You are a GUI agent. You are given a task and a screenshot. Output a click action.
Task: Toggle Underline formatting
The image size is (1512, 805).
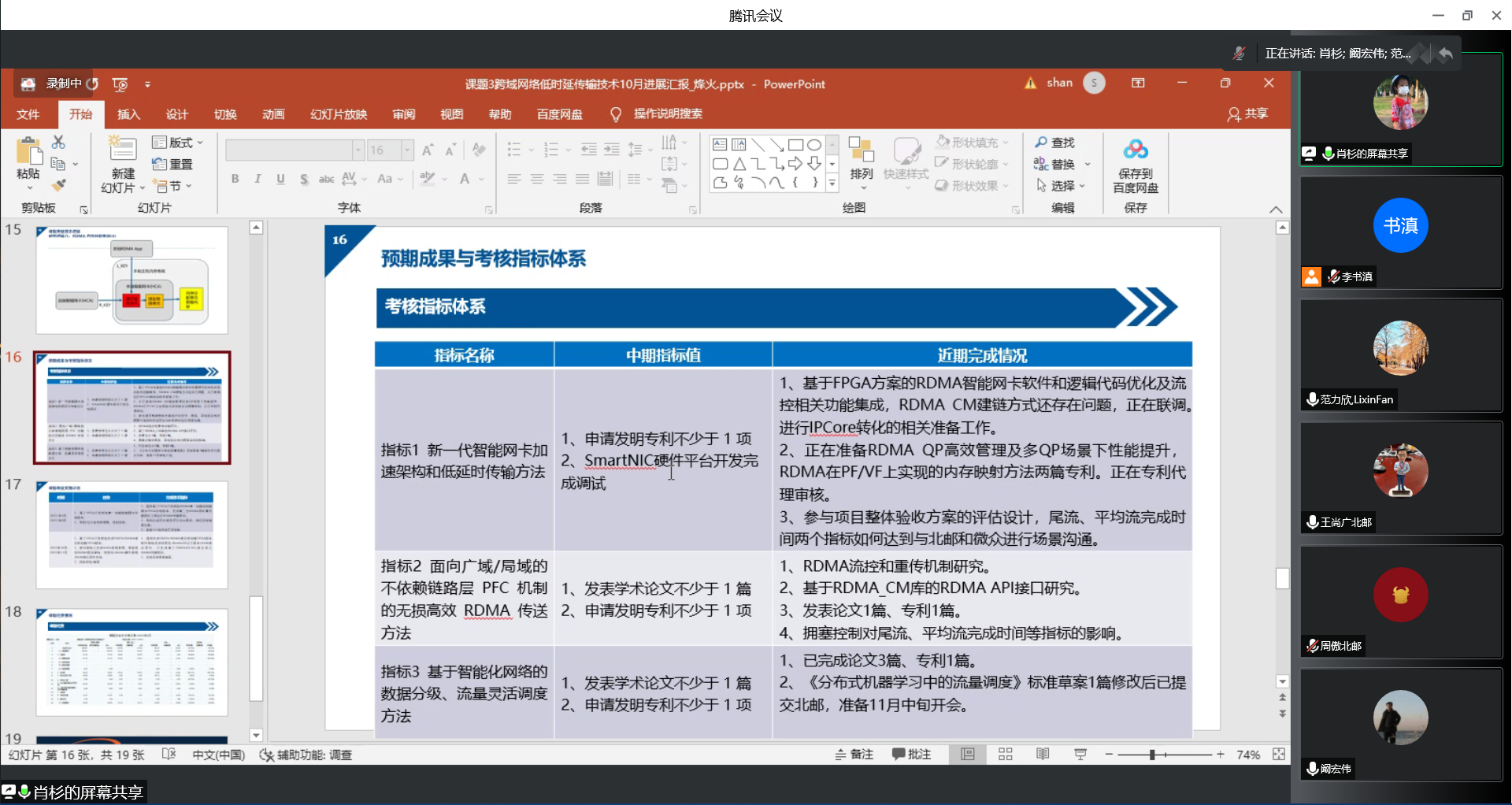(280, 179)
